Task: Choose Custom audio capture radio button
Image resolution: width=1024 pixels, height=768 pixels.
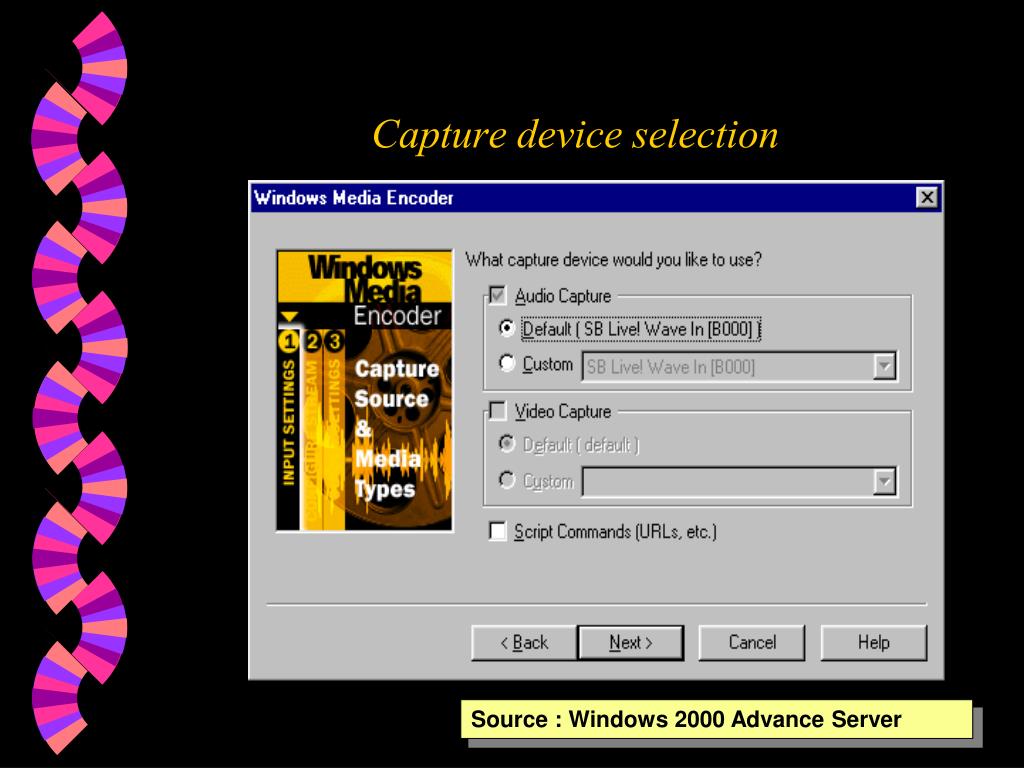Action: pyautogui.click(x=507, y=362)
